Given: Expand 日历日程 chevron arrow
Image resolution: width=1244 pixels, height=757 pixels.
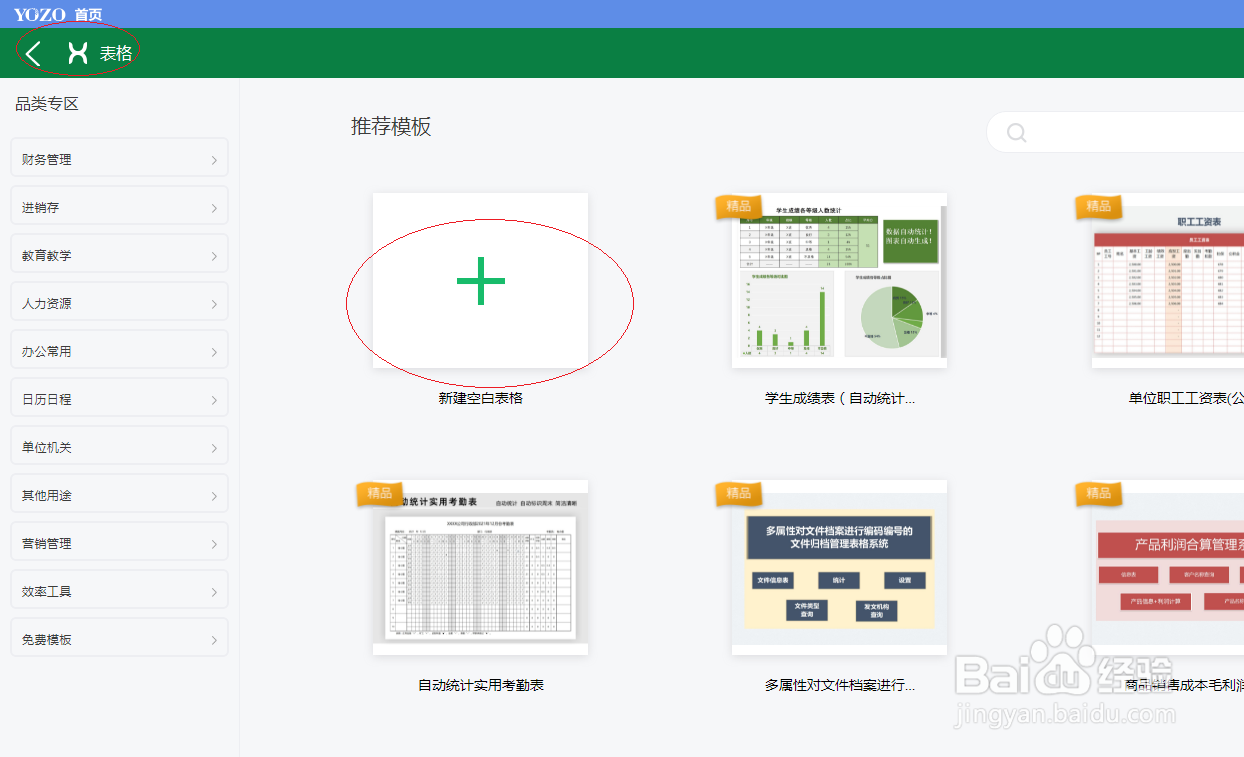Looking at the screenshot, I should coord(214,400).
